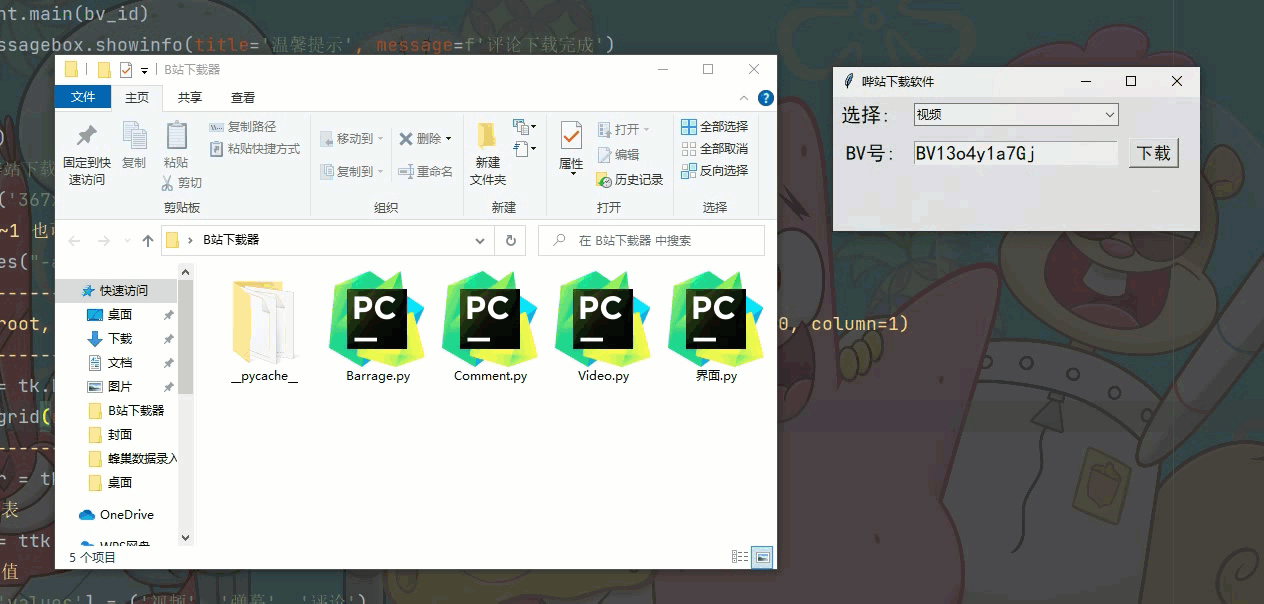This screenshot has height=604, width=1264.
Task: Open the recent locations dropdown arrow
Action: coord(126,241)
